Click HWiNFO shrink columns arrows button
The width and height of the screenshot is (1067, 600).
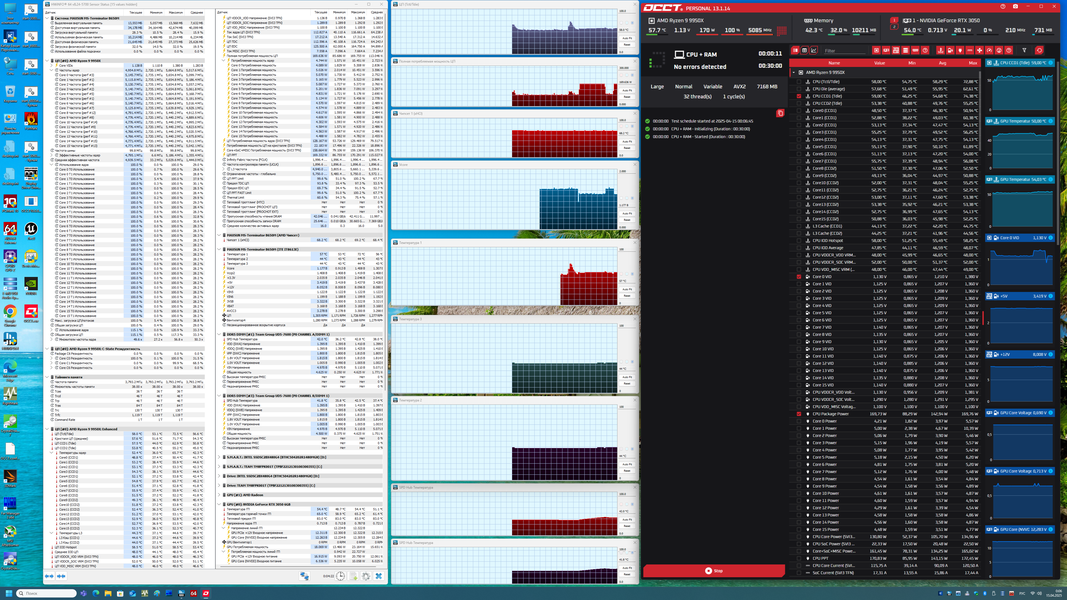(x=61, y=576)
